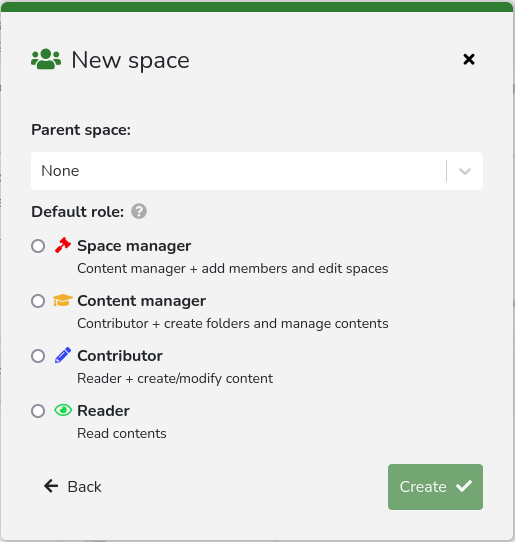Click the red gavel Space manager icon

(x=63, y=245)
